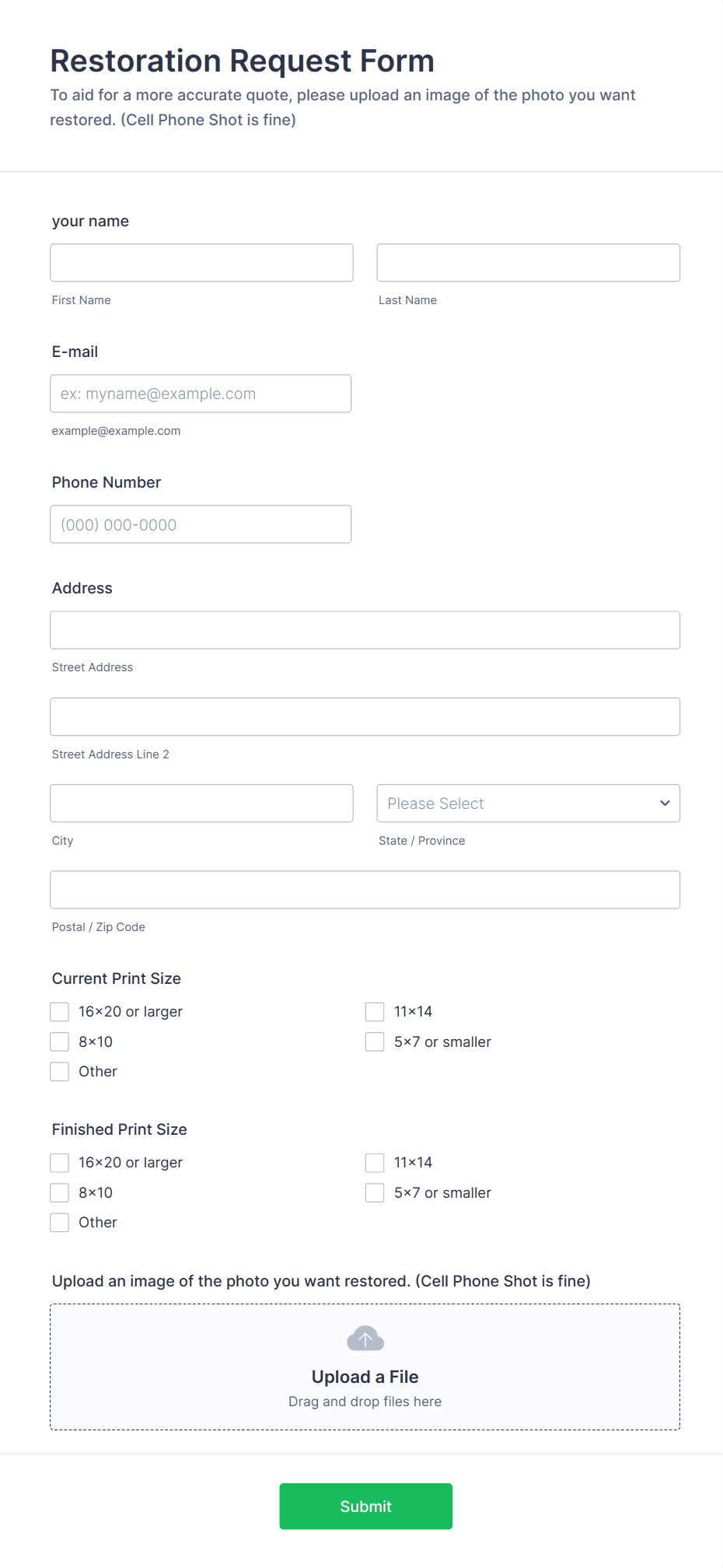
Task: Check "16×20 or larger" under Current Print Size
Action: click(59, 1011)
